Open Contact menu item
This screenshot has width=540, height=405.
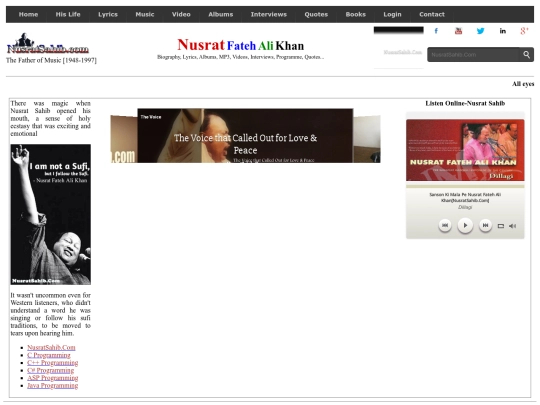coord(432,14)
